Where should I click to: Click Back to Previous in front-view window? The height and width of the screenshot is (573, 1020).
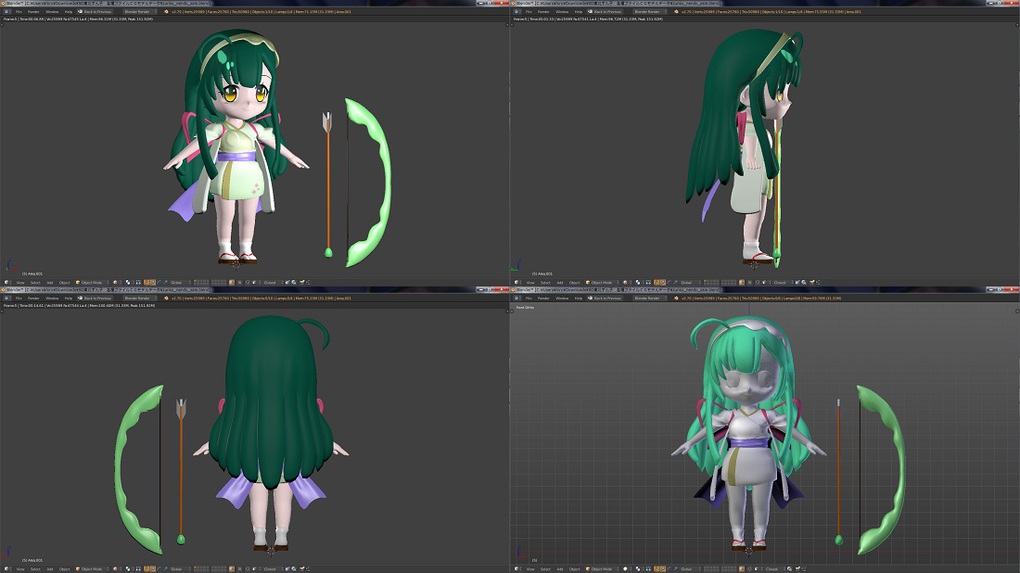tap(96, 12)
